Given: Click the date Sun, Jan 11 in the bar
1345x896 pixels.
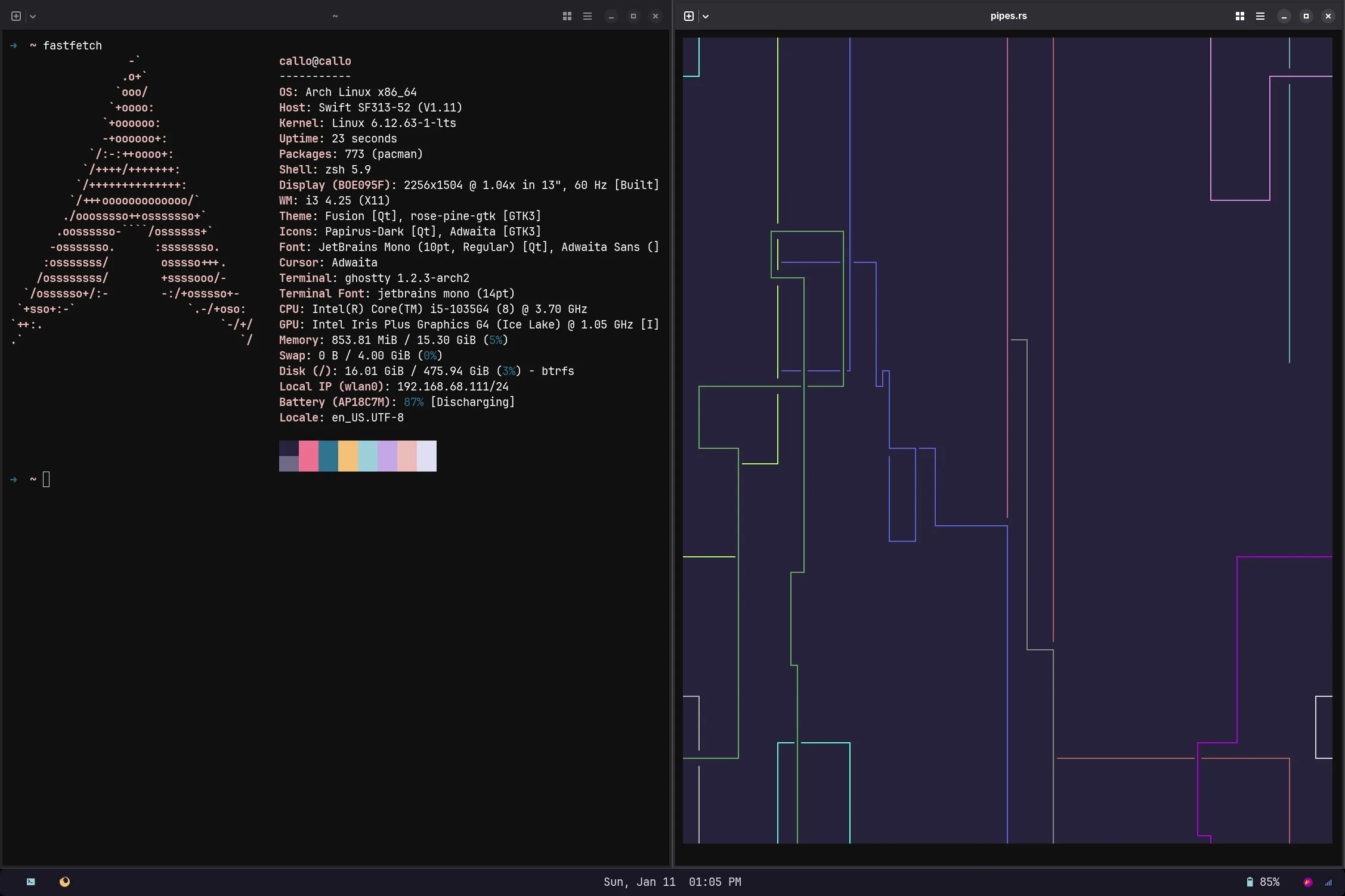Looking at the screenshot, I should pyautogui.click(x=639, y=882).
